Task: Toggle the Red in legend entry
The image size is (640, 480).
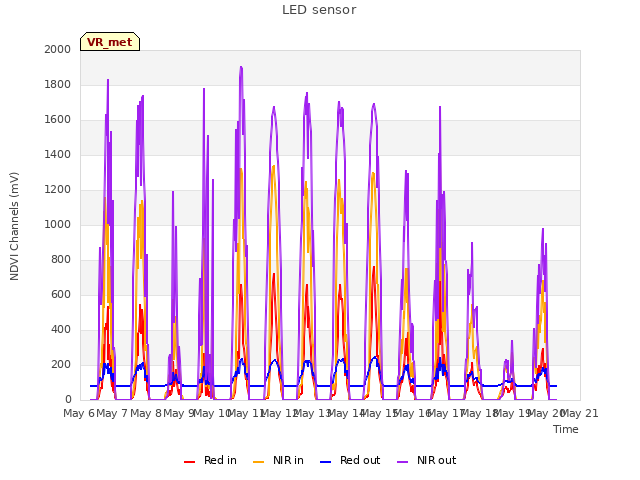Action: click(x=210, y=460)
